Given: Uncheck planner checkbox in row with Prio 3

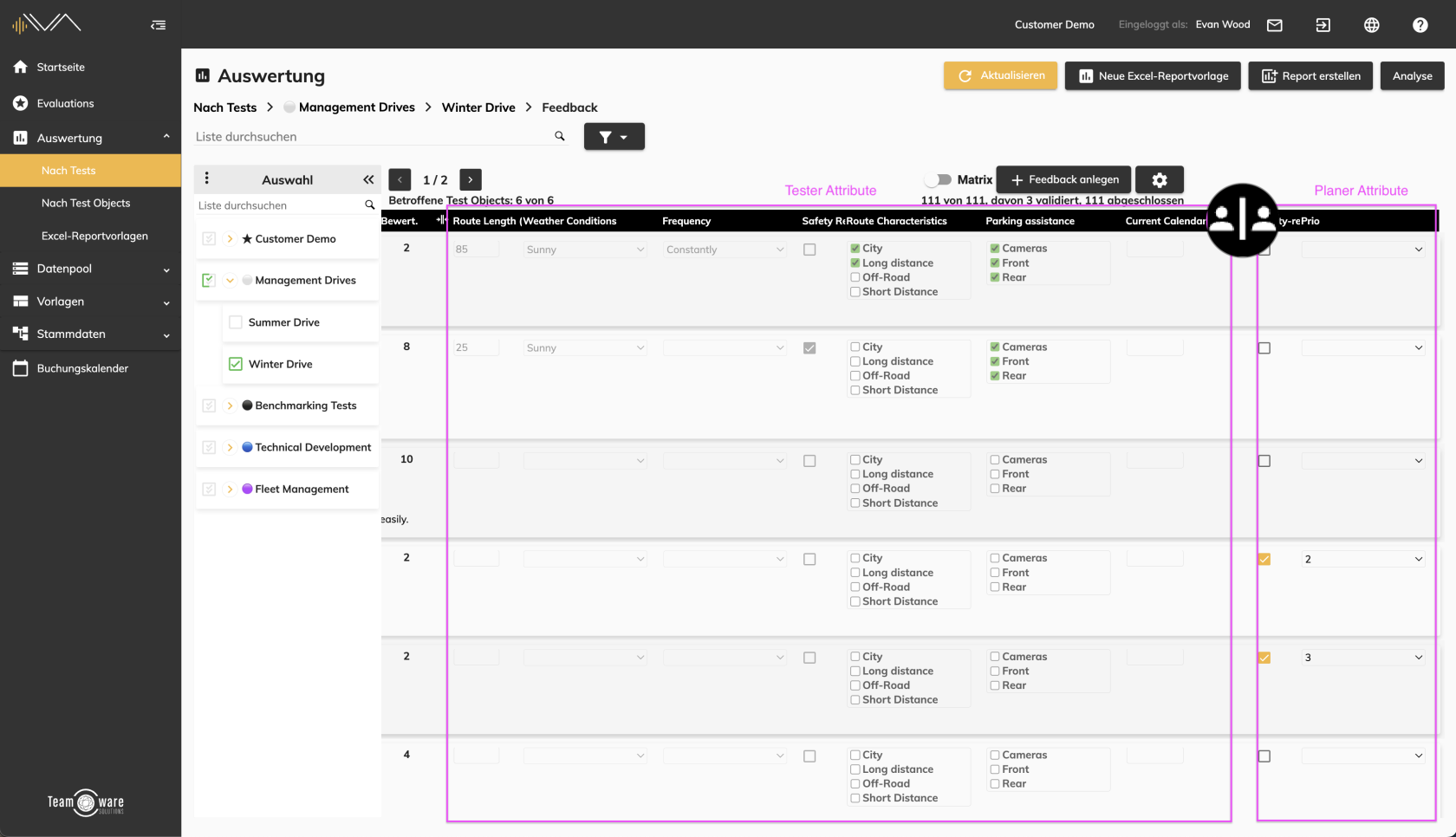Looking at the screenshot, I should click(x=1264, y=658).
